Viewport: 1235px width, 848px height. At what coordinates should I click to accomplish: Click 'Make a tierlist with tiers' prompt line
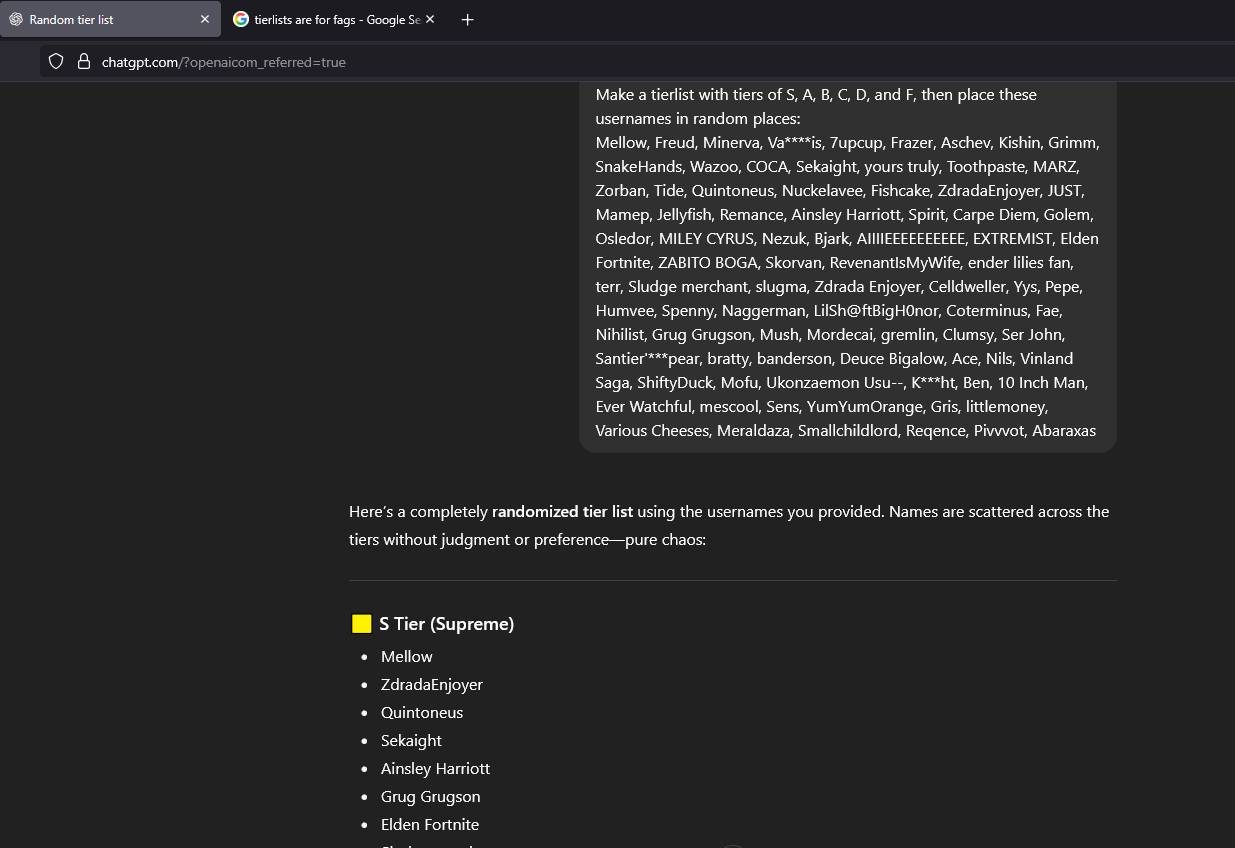[816, 94]
